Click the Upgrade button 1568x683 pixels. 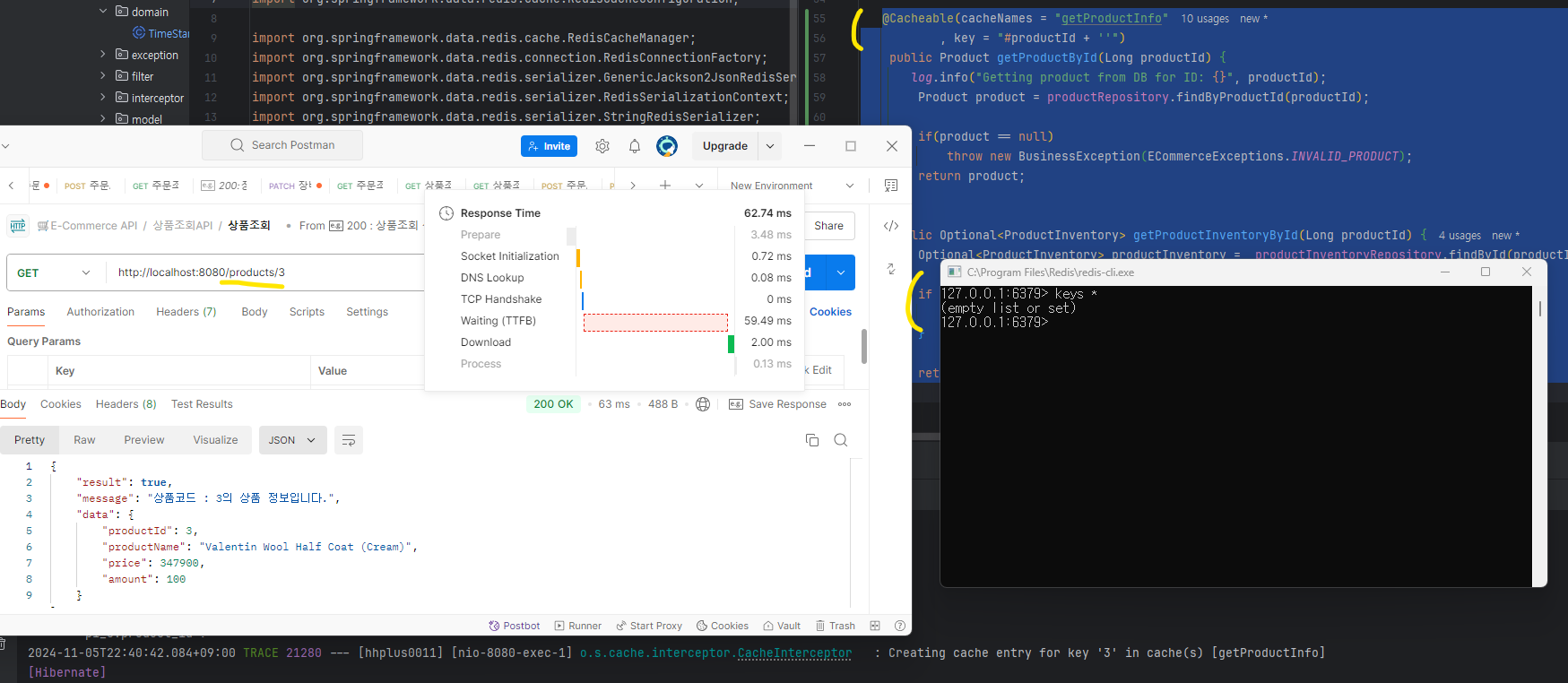click(724, 146)
